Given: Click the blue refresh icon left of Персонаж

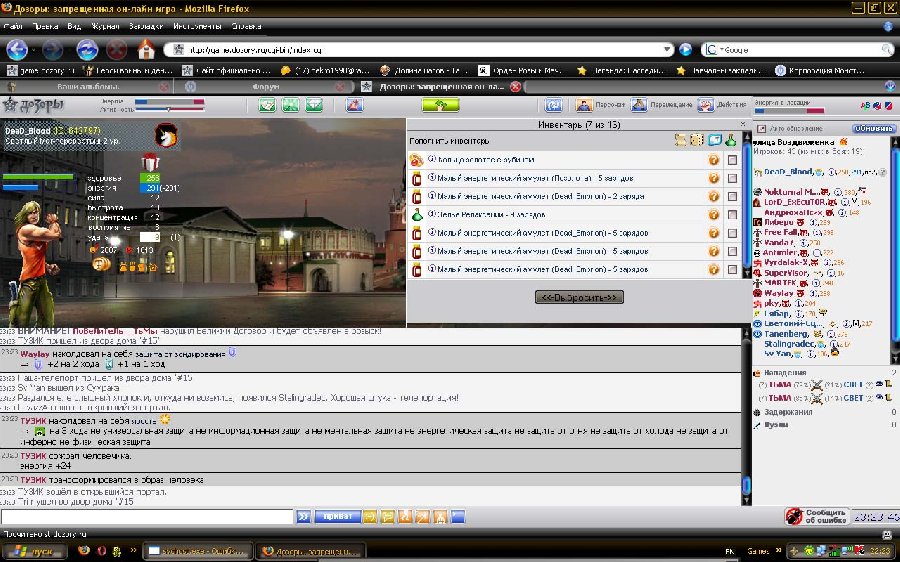Looking at the screenshot, I should [x=553, y=105].
